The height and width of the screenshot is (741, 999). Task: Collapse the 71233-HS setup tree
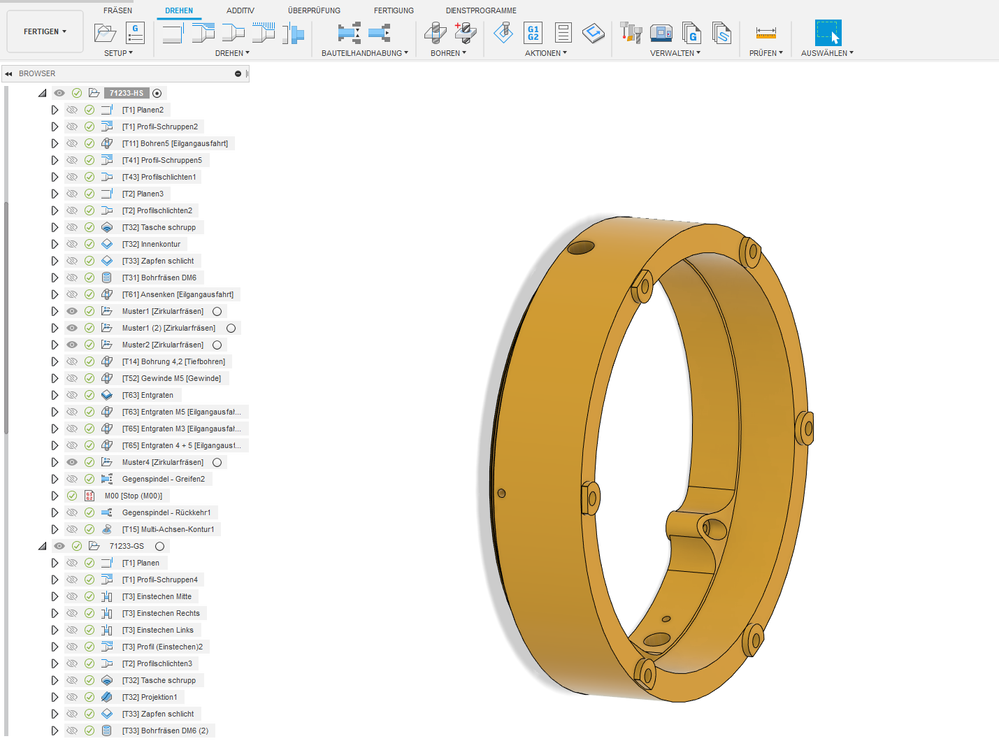click(42, 93)
